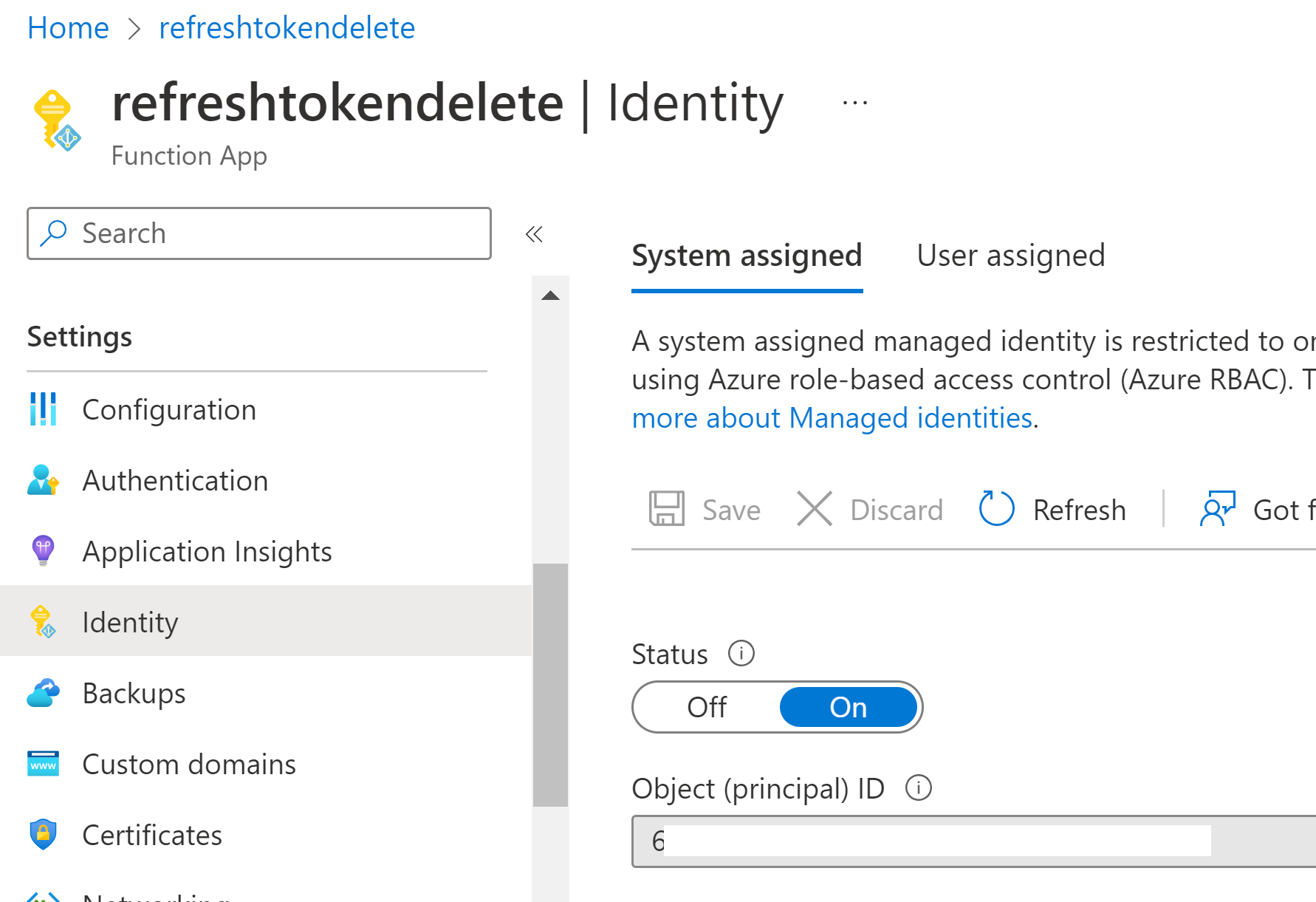Click the Application Insights lightbulb icon
Image resolution: width=1316 pixels, height=902 pixels.
point(43,551)
